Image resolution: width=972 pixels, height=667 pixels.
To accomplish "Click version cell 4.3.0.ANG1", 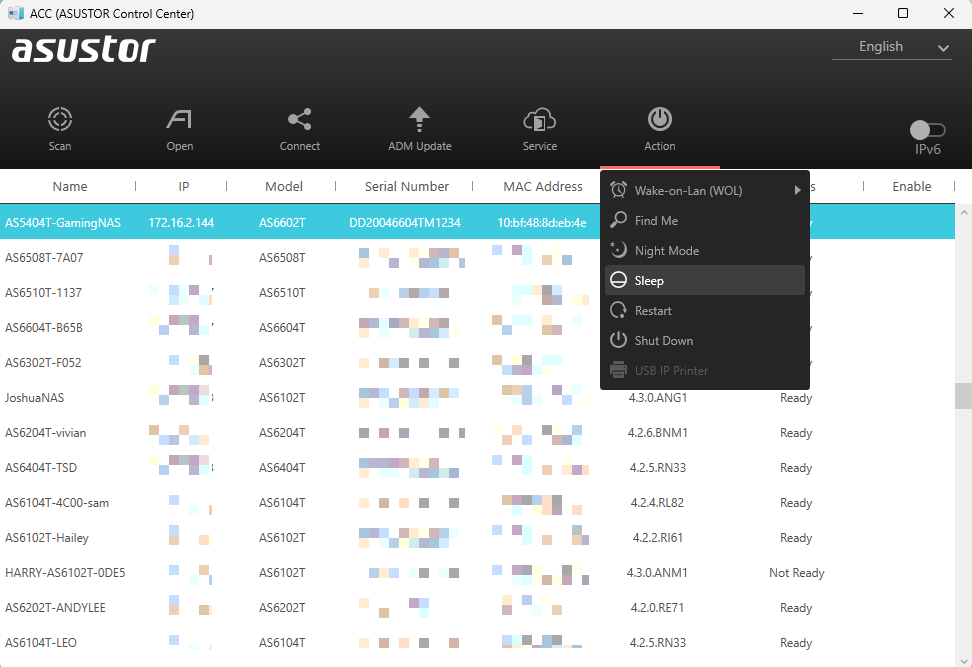I will coord(658,397).
